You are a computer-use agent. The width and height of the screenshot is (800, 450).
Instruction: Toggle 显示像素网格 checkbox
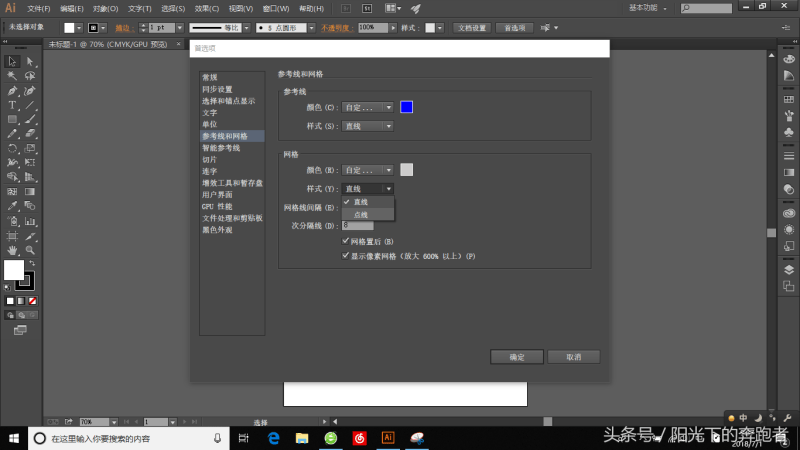tap(345, 256)
